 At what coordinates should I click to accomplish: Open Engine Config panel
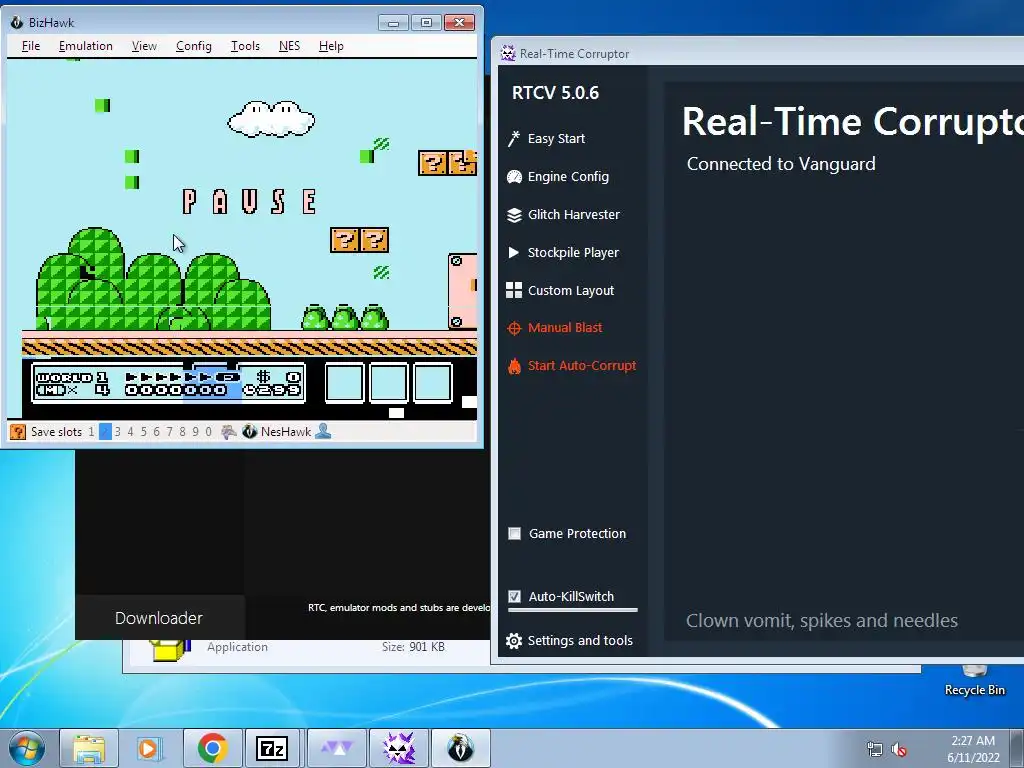click(x=568, y=176)
